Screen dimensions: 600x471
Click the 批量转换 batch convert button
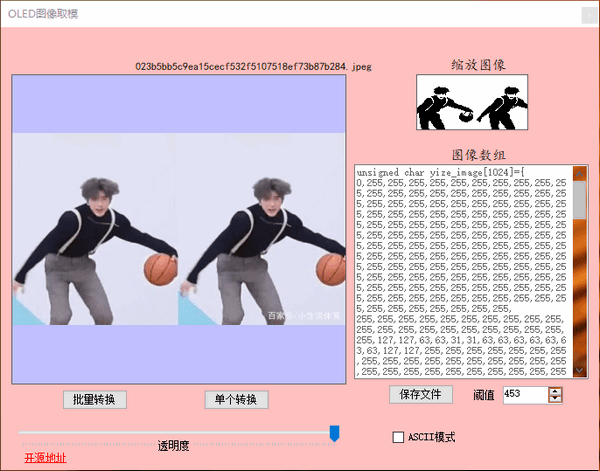point(95,399)
